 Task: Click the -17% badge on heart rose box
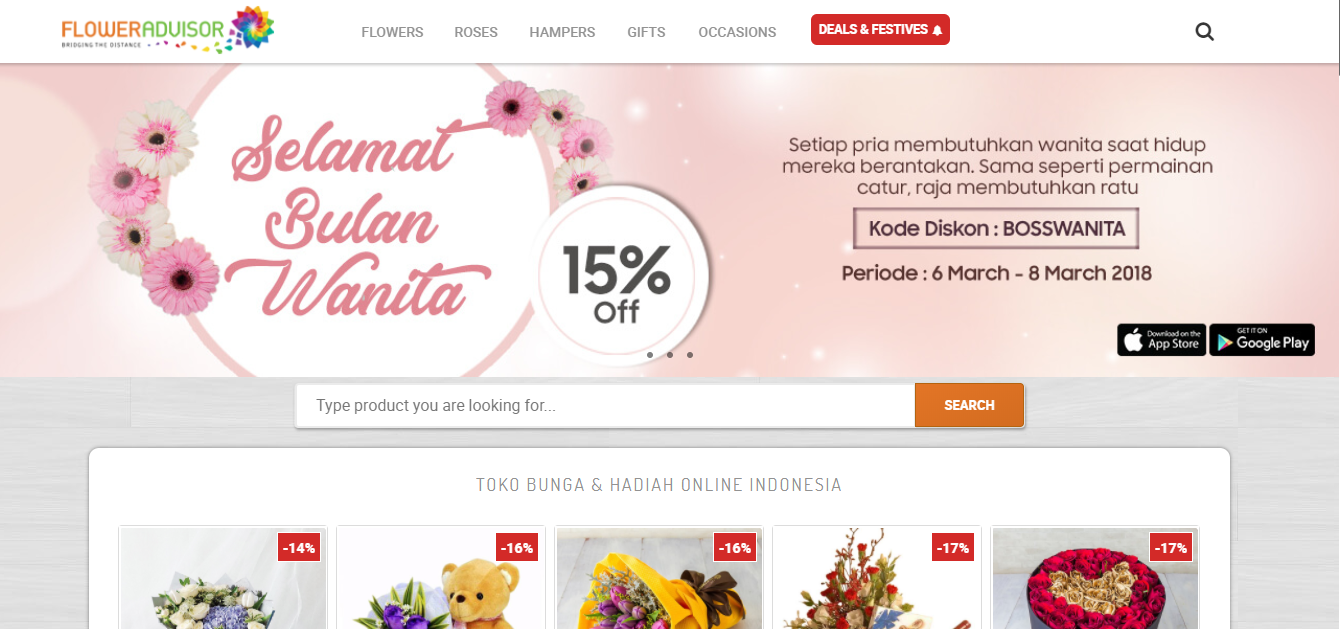(1171, 547)
